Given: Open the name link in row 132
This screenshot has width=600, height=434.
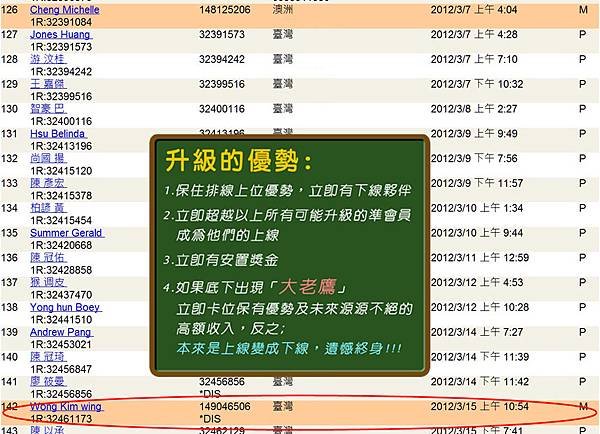Looking at the screenshot, I should click(x=48, y=158).
